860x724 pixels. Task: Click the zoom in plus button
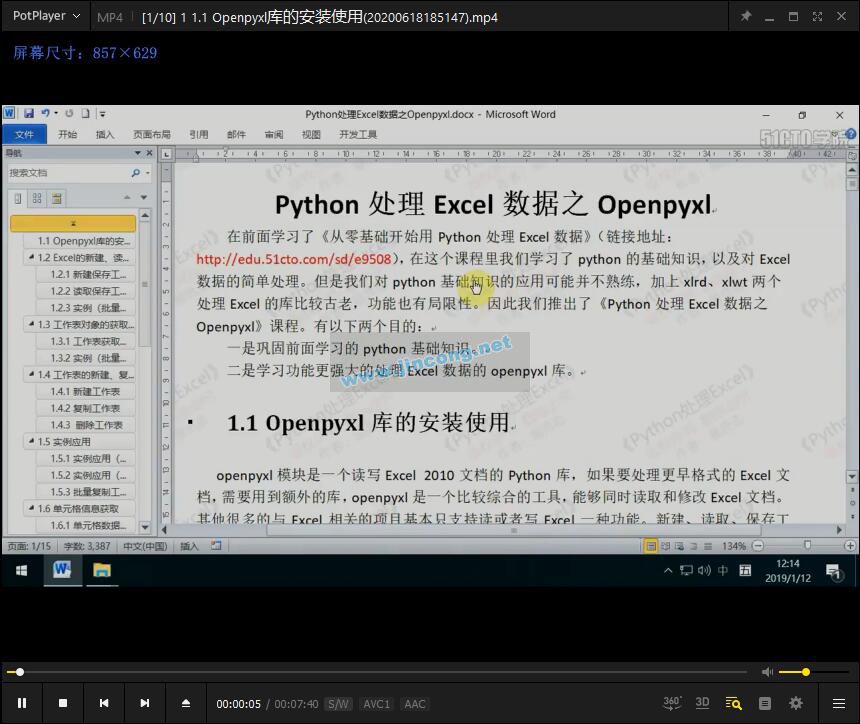850,546
